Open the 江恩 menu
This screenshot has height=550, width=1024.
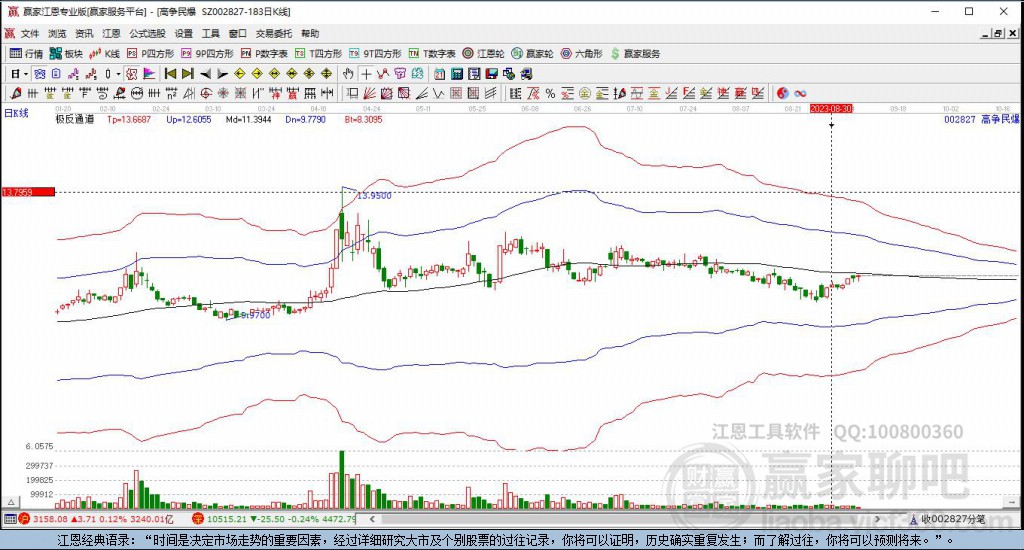click(111, 33)
